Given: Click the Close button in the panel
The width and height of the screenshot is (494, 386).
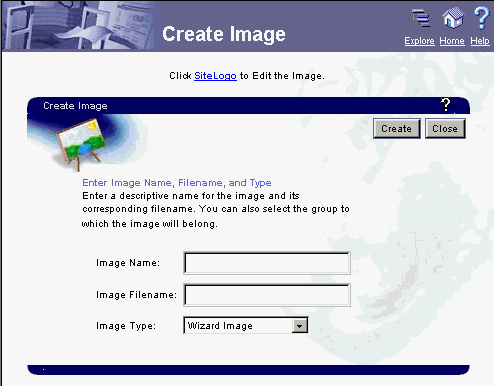Looking at the screenshot, I should 445,128.
